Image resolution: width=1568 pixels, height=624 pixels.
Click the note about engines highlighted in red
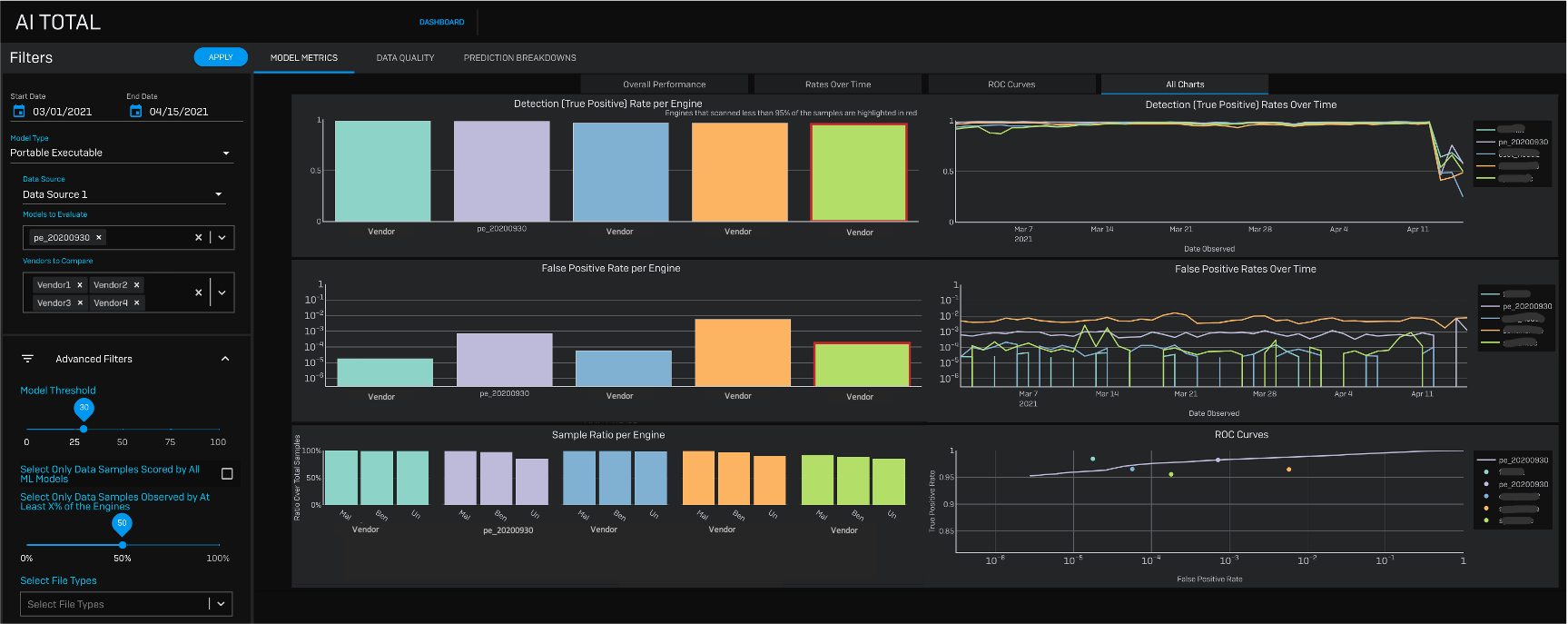(791, 114)
